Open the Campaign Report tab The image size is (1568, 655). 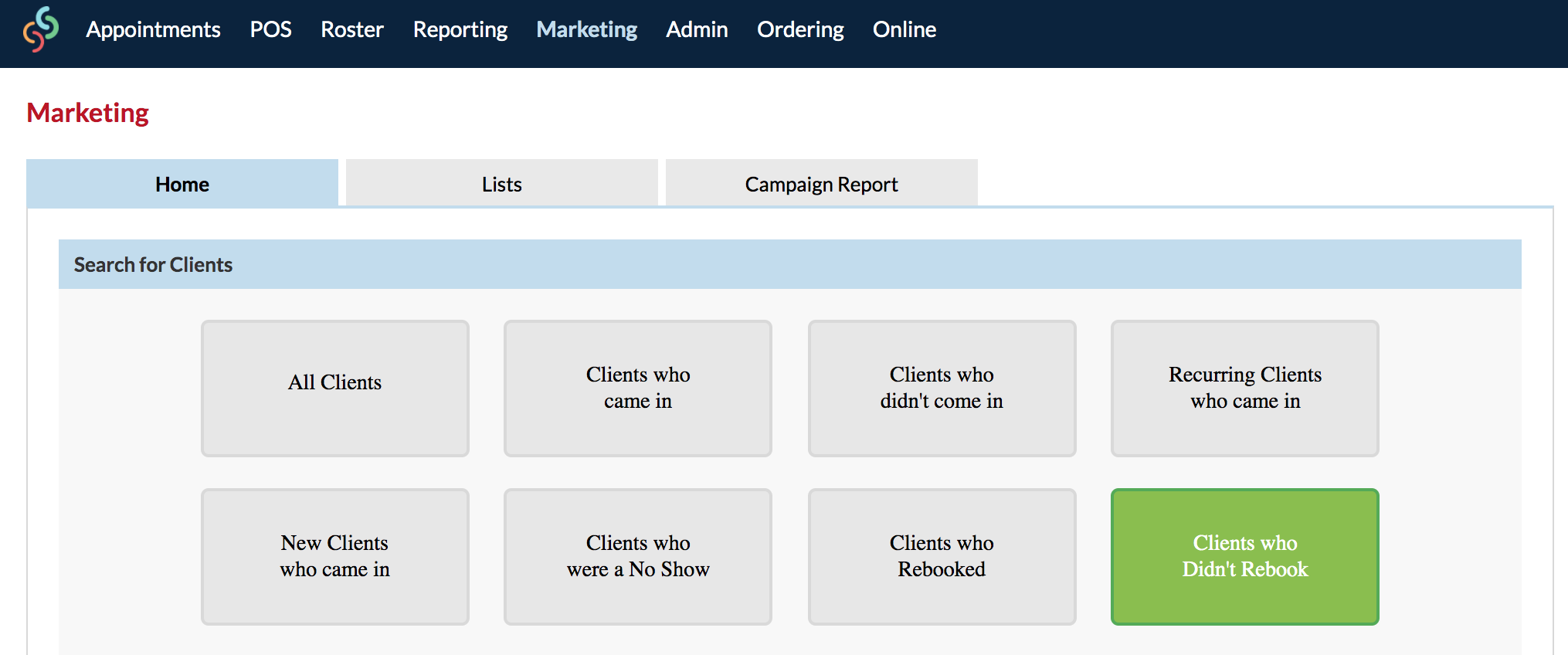[822, 183]
